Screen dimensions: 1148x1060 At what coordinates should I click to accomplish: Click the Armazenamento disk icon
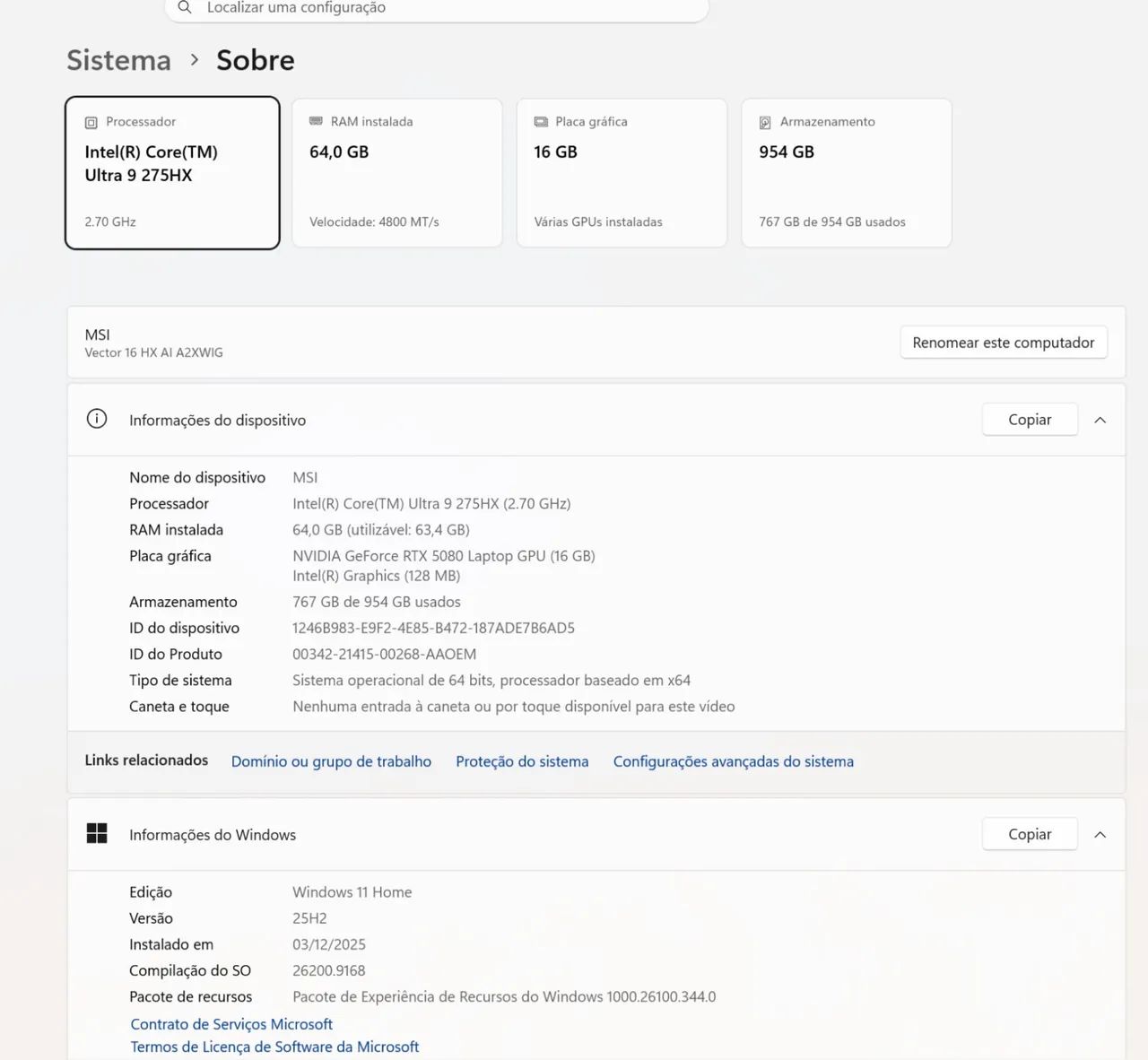pyautogui.click(x=765, y=123)
